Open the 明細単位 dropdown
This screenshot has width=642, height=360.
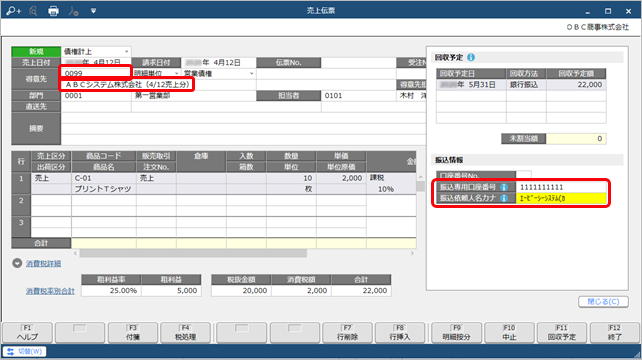point(176,73)
